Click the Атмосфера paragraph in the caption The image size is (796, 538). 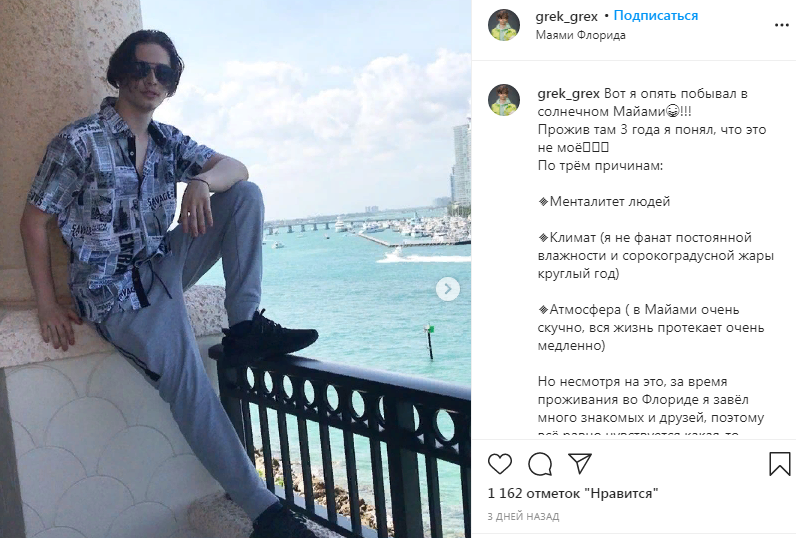[x=651, y=327]
